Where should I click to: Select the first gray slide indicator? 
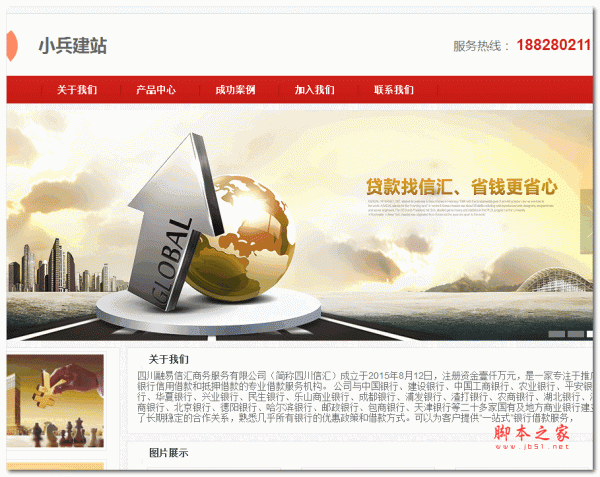556,334
